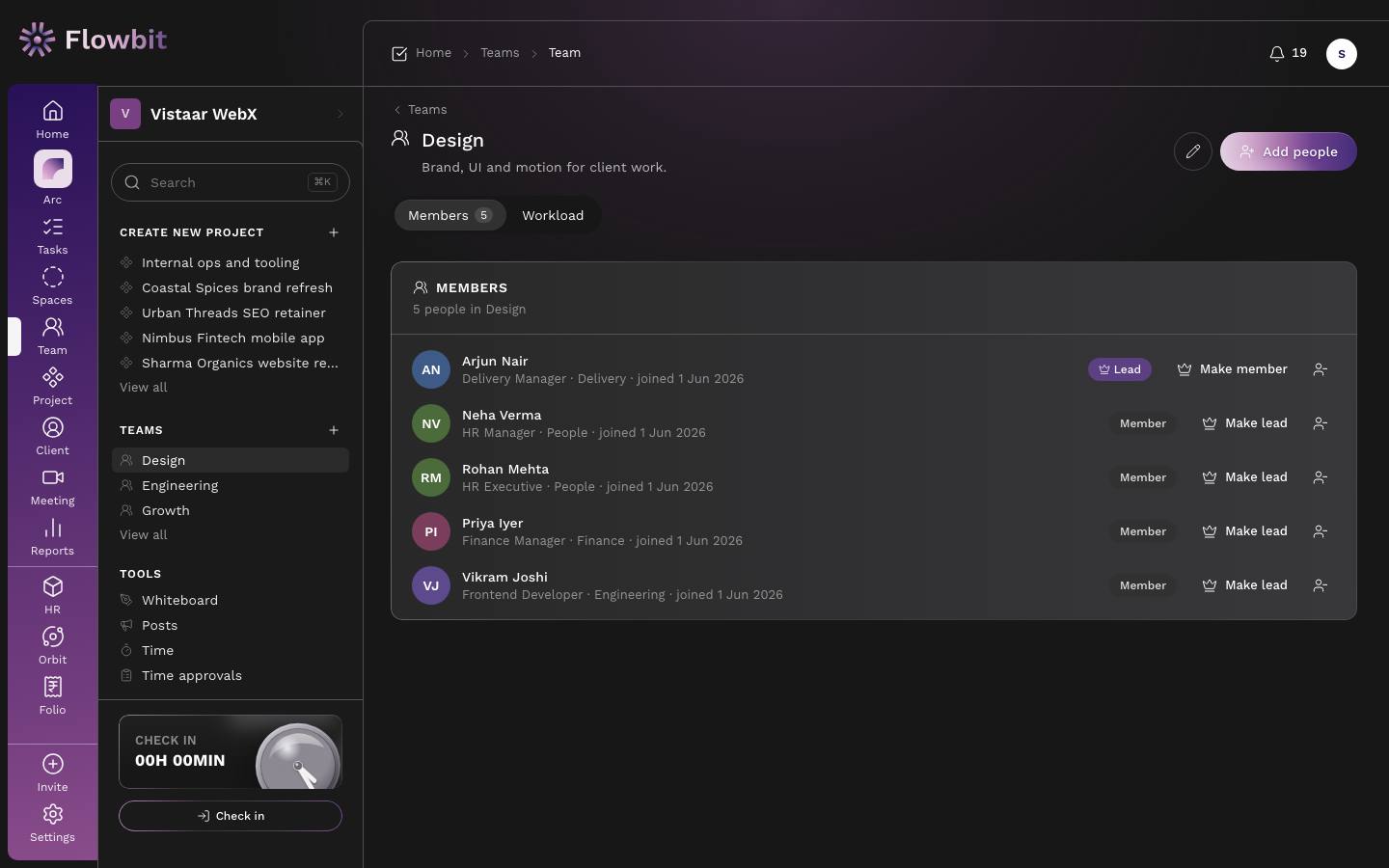View all projects link
The width and height of the screenshot is (1389, 868).
click(x=144, y=387)
